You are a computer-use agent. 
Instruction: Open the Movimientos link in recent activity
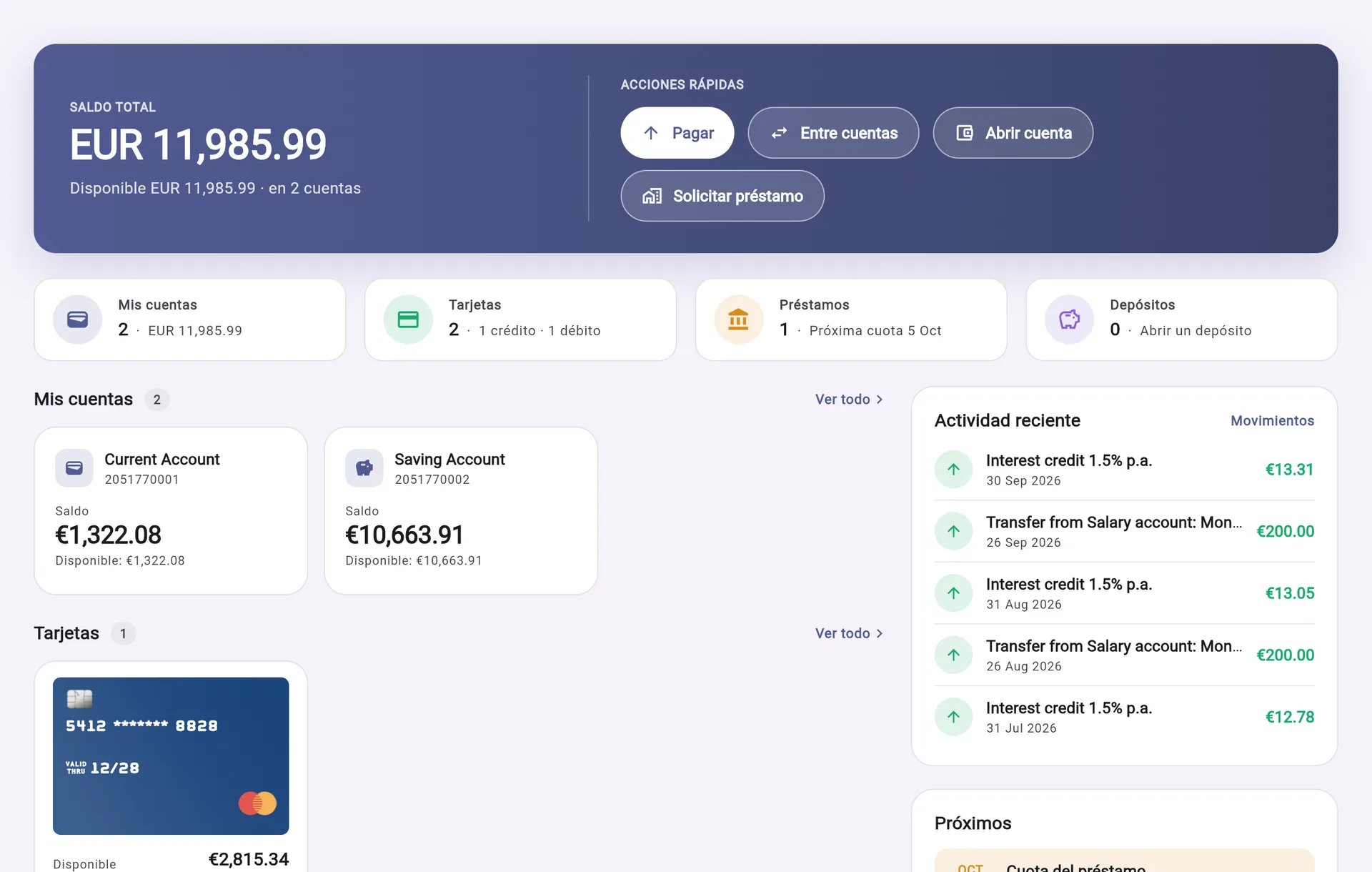(x=1272, y=421)
